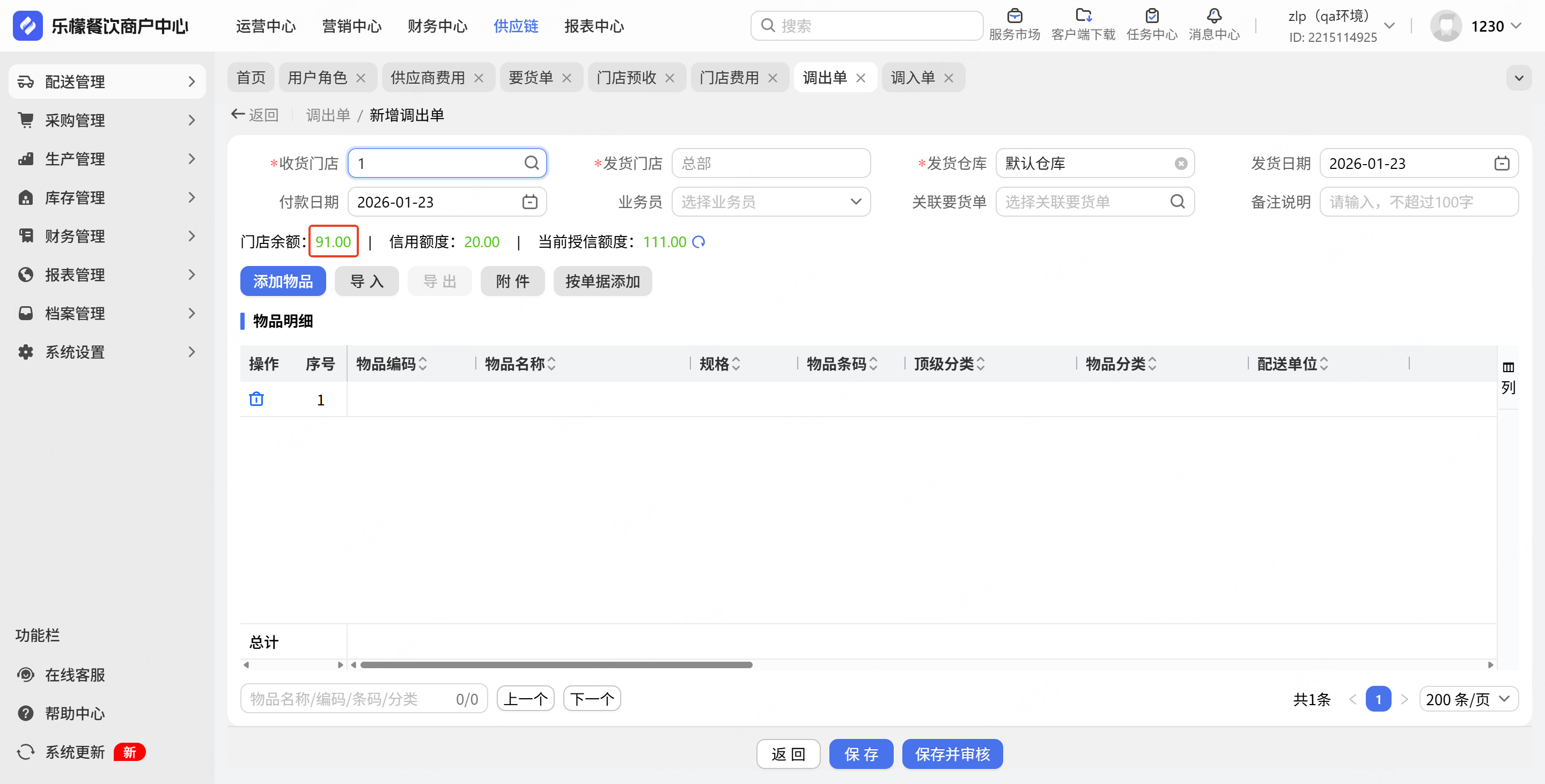Sort by 物品编码 column

(423, 364)
